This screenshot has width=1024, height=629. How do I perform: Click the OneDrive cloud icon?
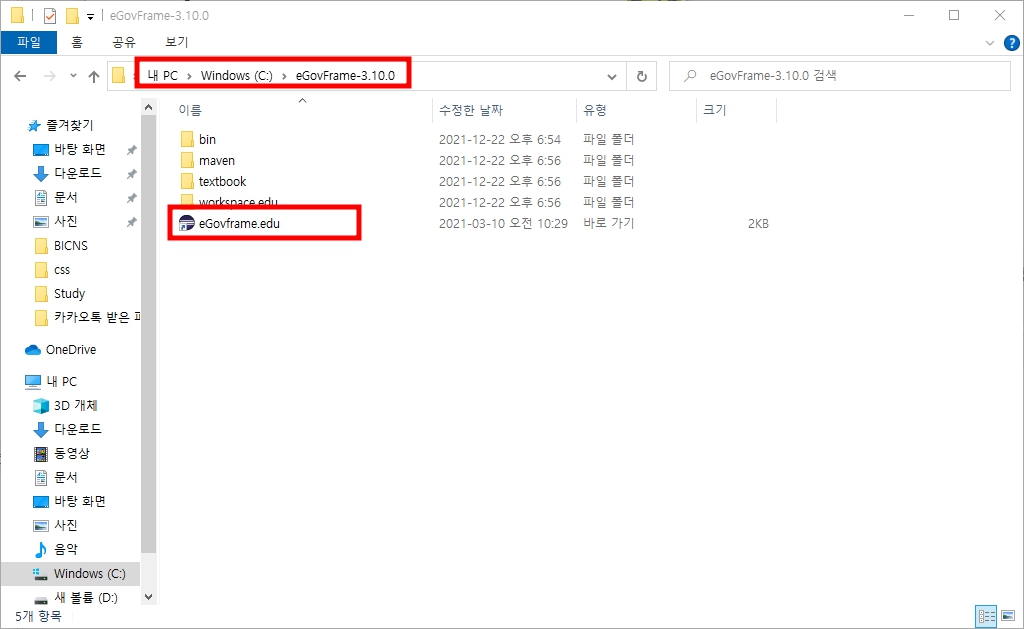(33, 350)
